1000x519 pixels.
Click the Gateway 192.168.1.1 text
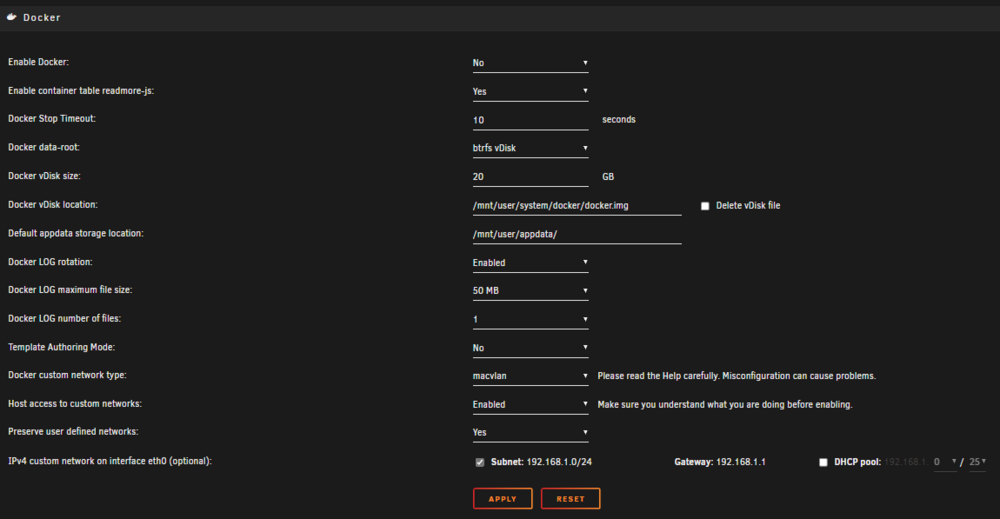coord(720,462)
